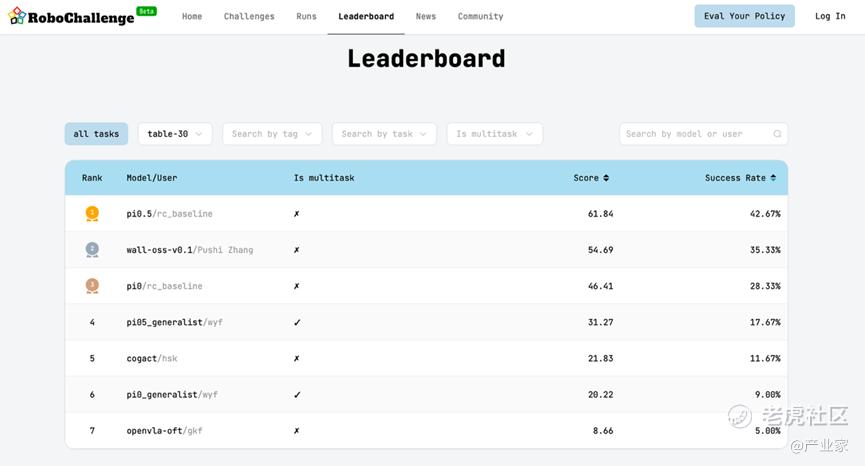Select the Leaderboard tab
Image resolution: width=865 pixels, height=466 pixels.
(x=366, y=17)
